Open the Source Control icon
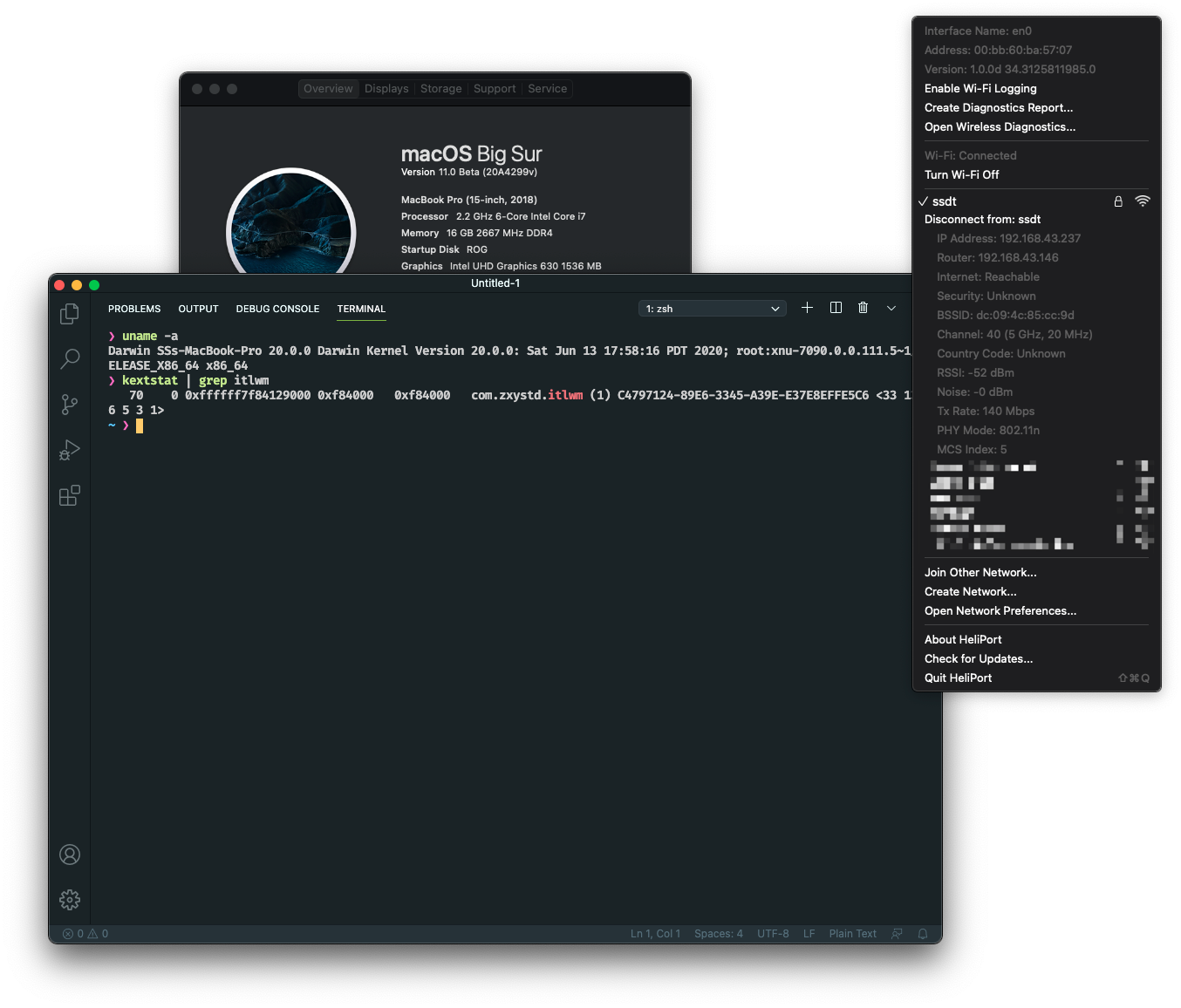 70,405
